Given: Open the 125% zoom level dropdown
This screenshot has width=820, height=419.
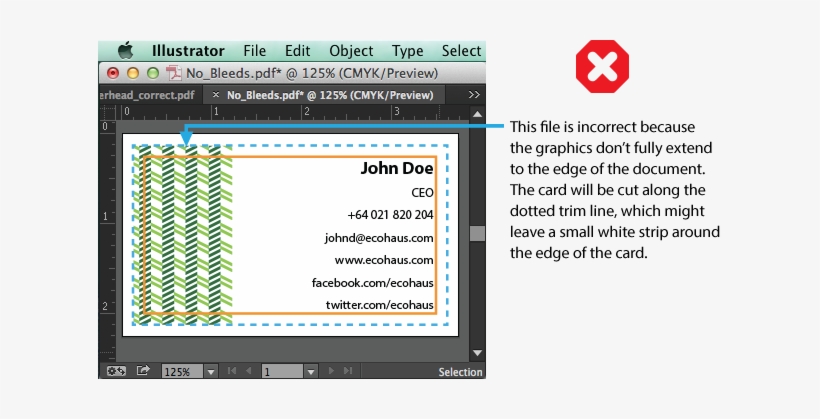Looking at the screenshot, I should pyautogui.click(x=210, y=371).
